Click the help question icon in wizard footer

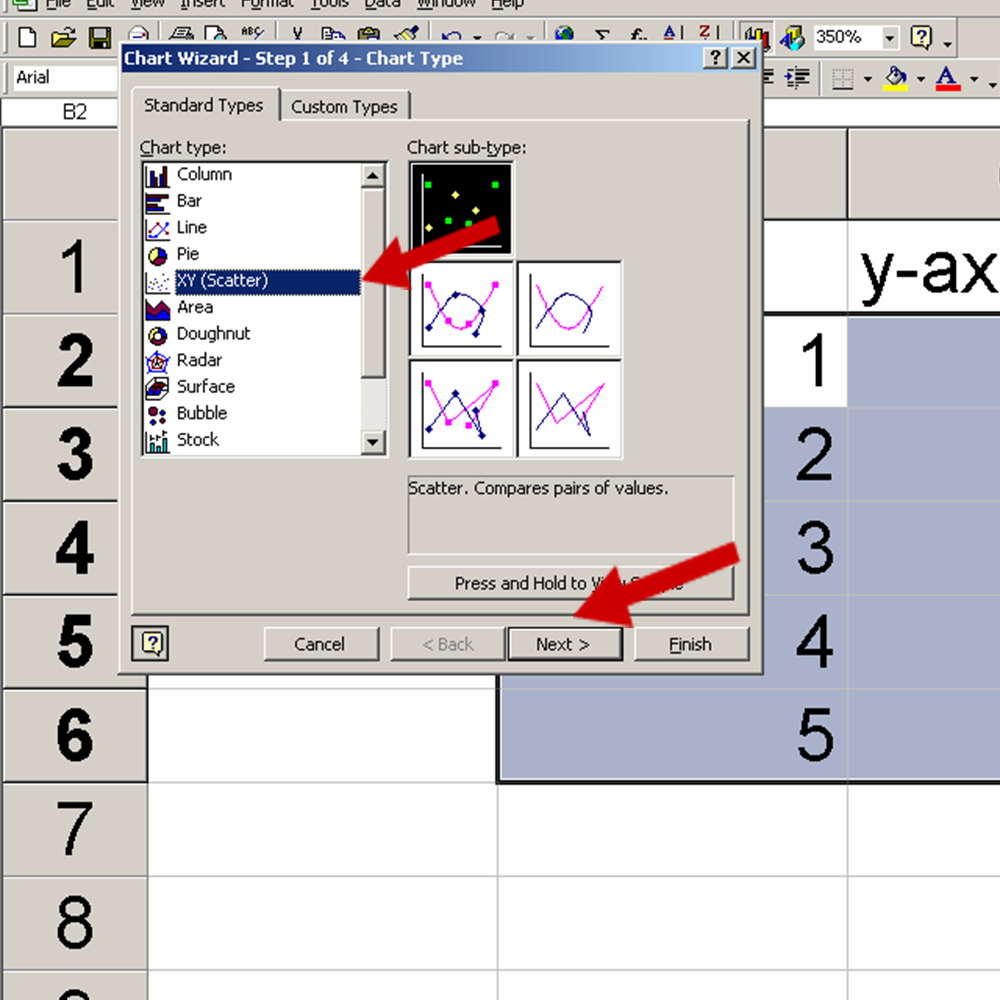[x=151, y=643]
